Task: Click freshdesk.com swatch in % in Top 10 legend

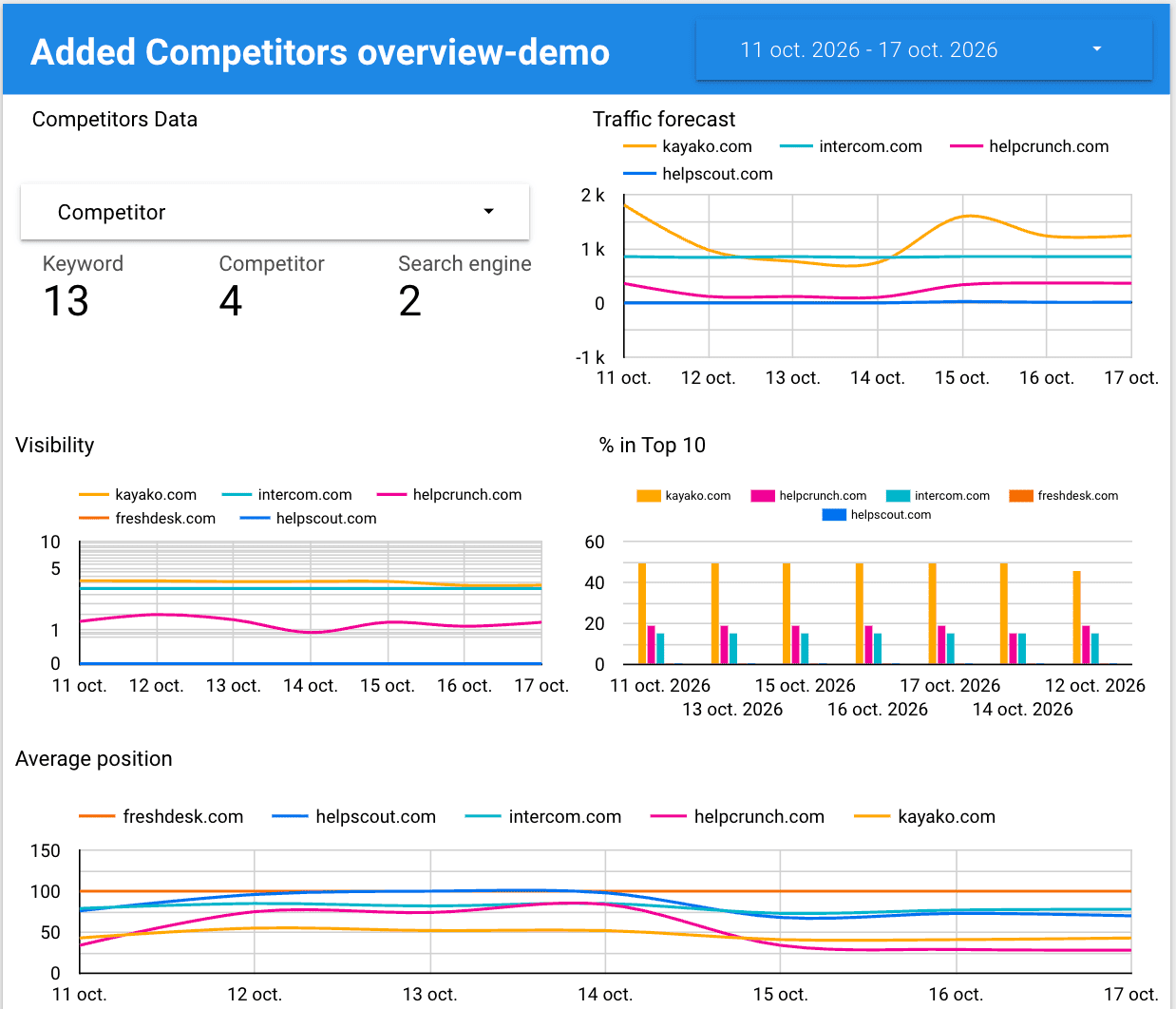Action: tap(1021, 496)
